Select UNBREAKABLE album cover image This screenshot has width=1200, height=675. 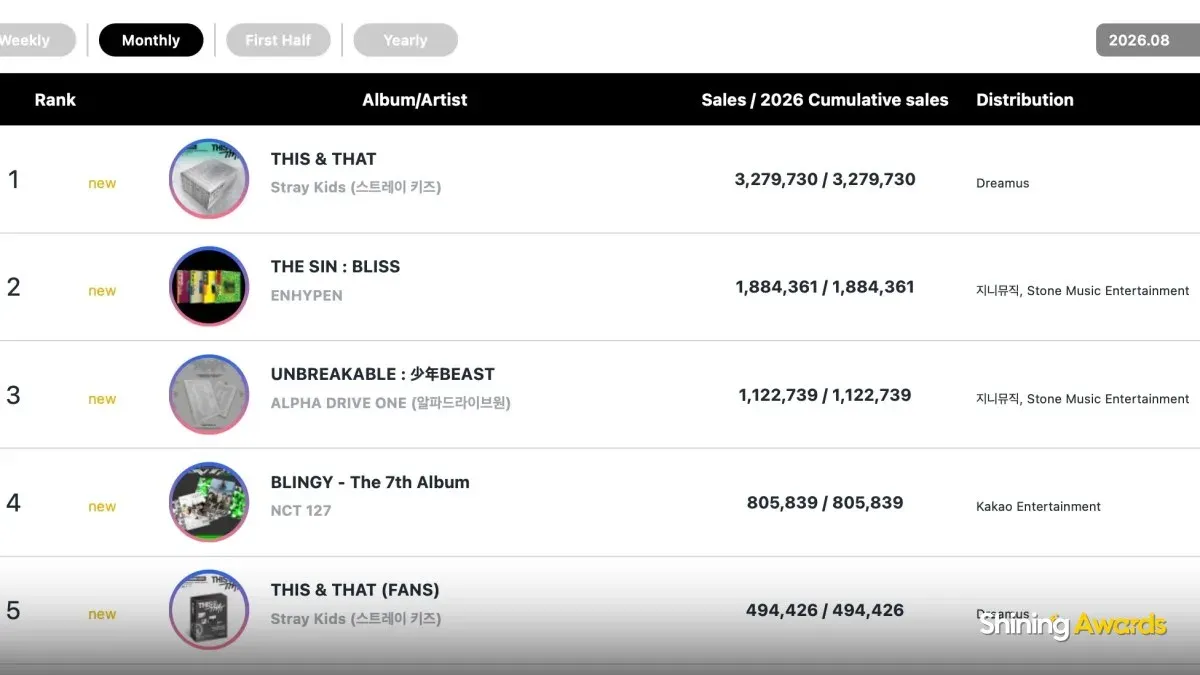[209, 394]
